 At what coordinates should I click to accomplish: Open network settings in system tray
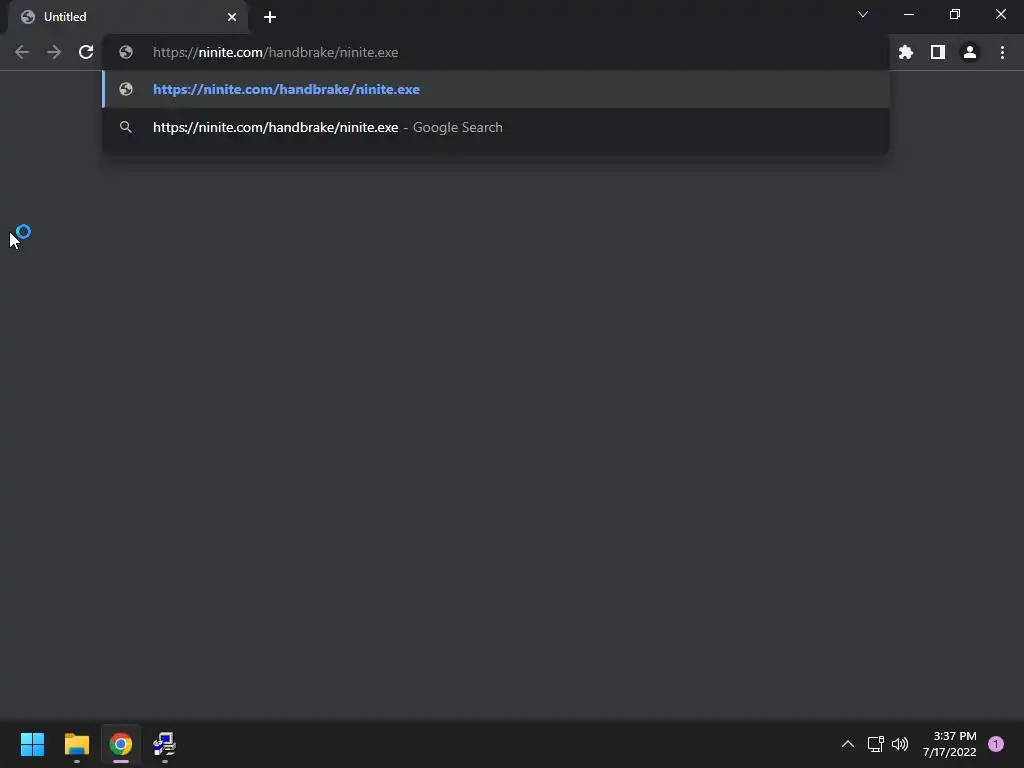click(876, 744)
